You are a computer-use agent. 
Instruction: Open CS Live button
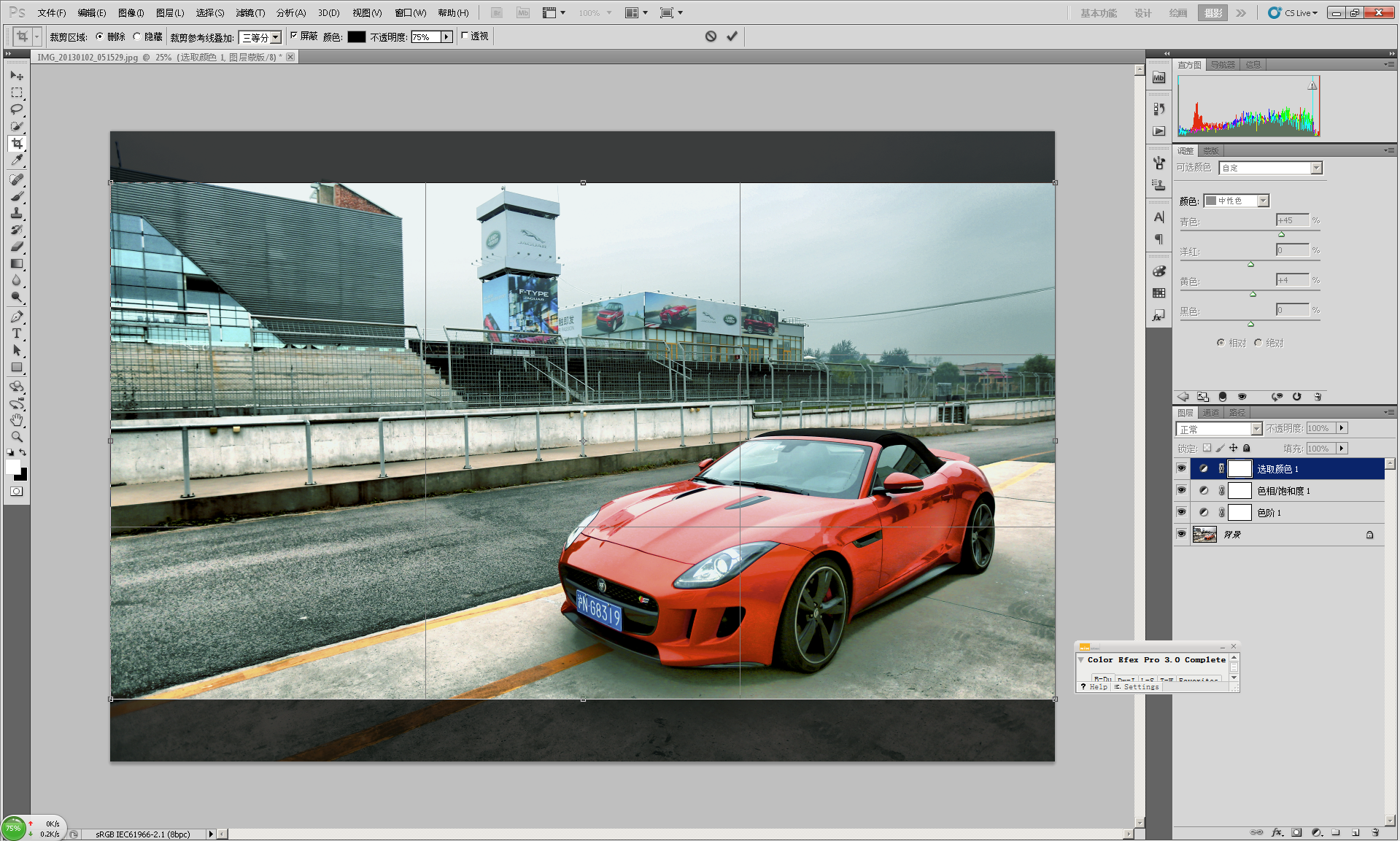[x=1293, y=13]
